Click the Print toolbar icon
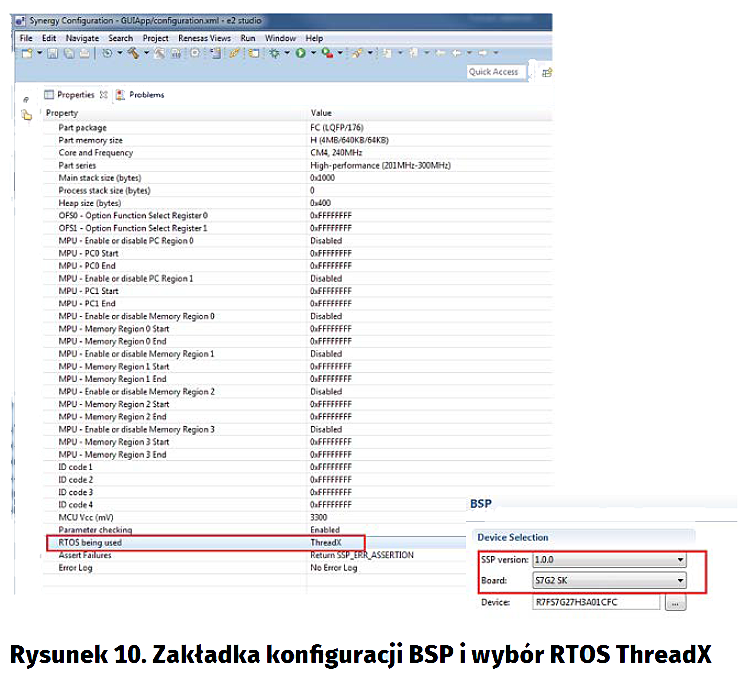The height and width of the screenshot is (675, 744). (x=86, y=53)
